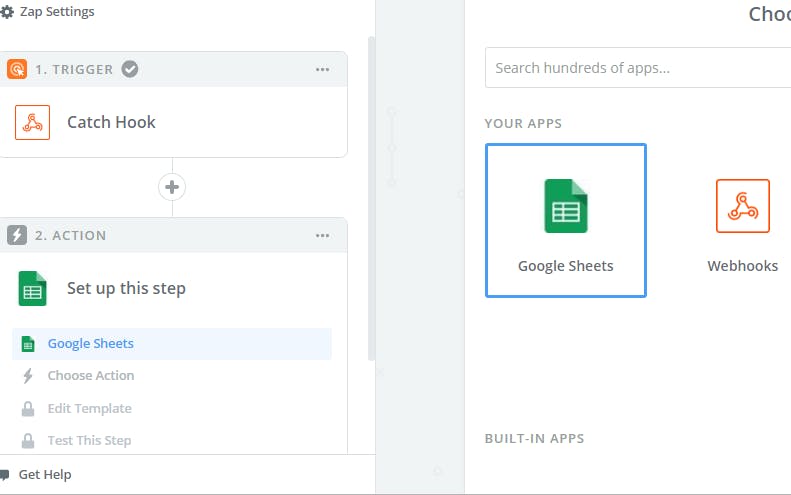Screen dimensions: 791x495
Task: Click the Catch Hook webhook icon
Action: tap(32, 122)
